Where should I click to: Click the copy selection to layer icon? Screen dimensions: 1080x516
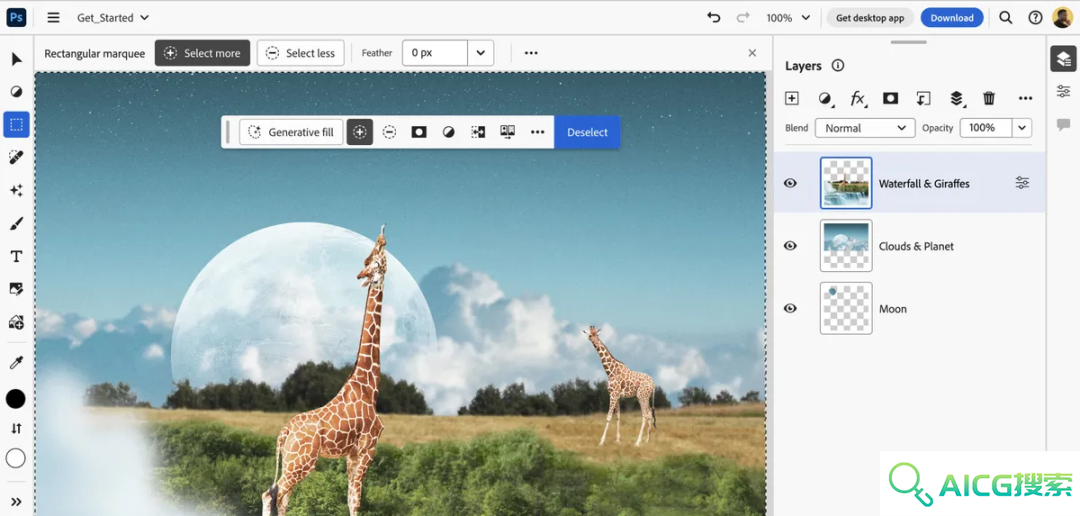click(508, 132)
